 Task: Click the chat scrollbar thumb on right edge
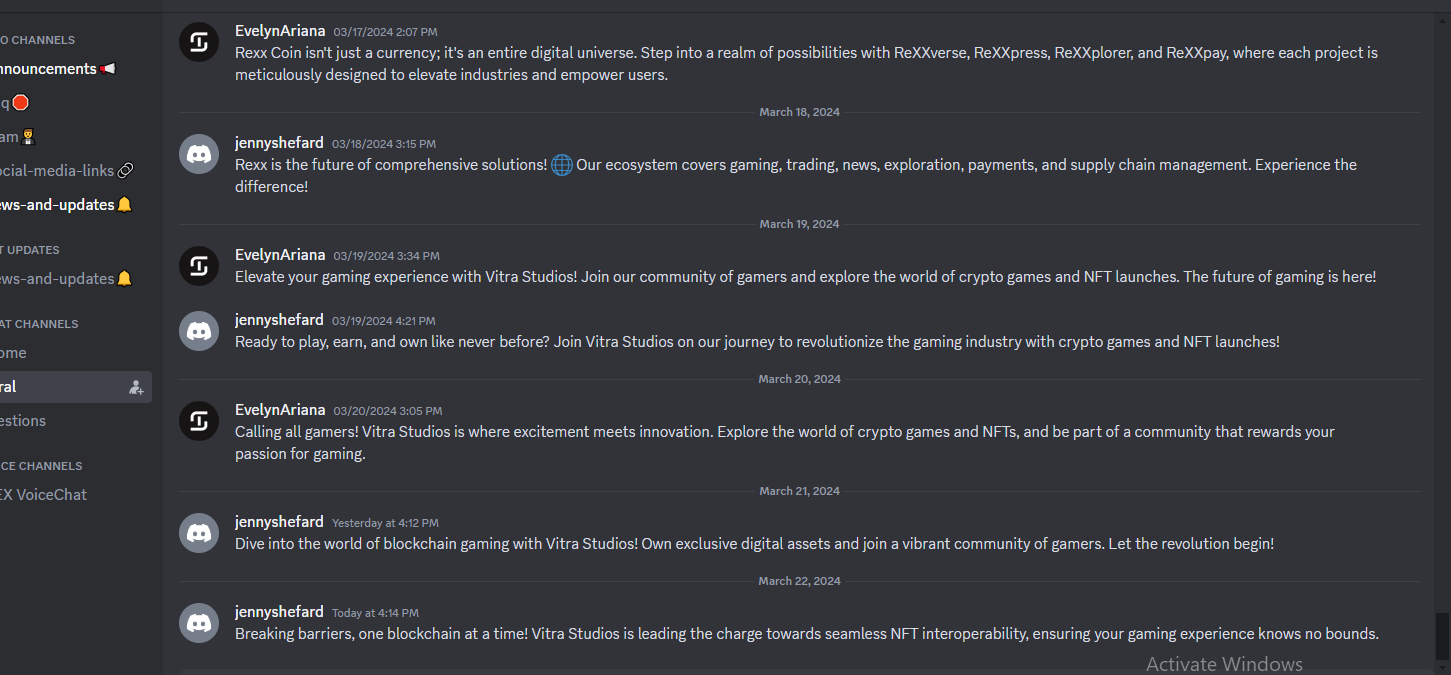point(1441,636)
